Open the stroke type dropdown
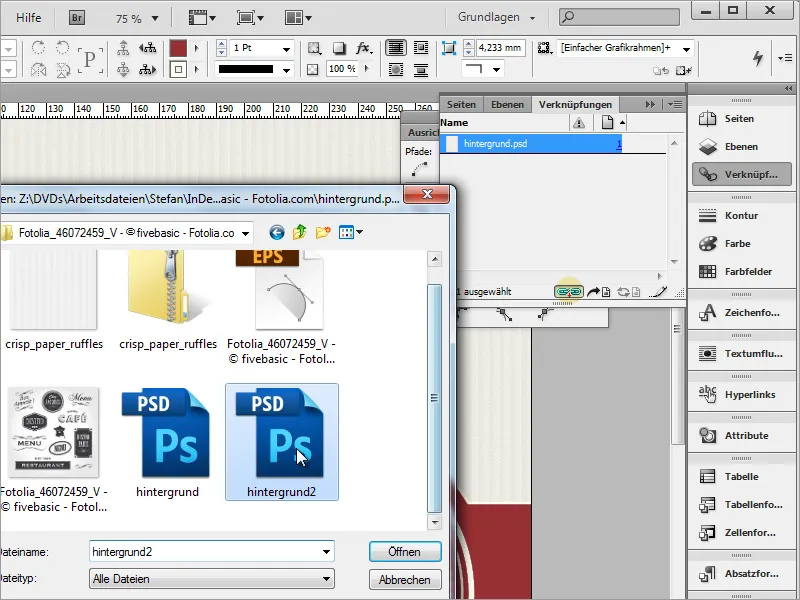 (x=287, y=70)
